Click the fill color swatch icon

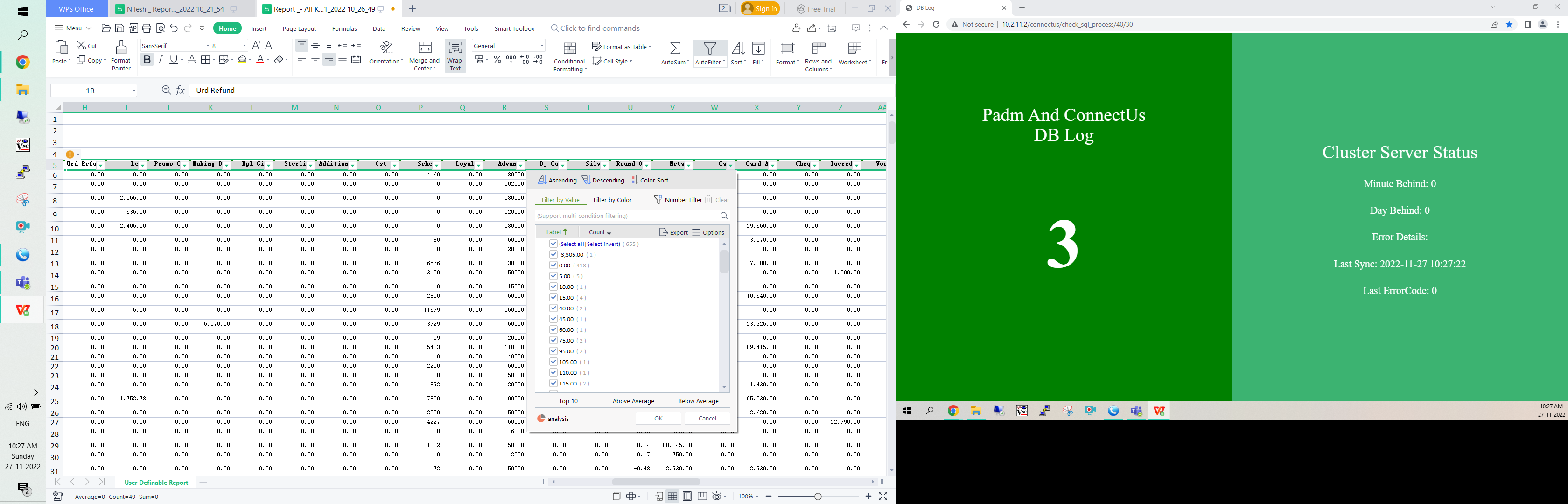pyautogui.click(x=242, y=60)
